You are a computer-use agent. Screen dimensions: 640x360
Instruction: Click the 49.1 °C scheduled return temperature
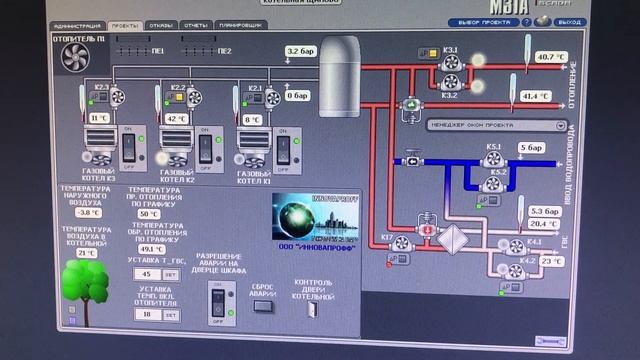click(x=152, y=249)
